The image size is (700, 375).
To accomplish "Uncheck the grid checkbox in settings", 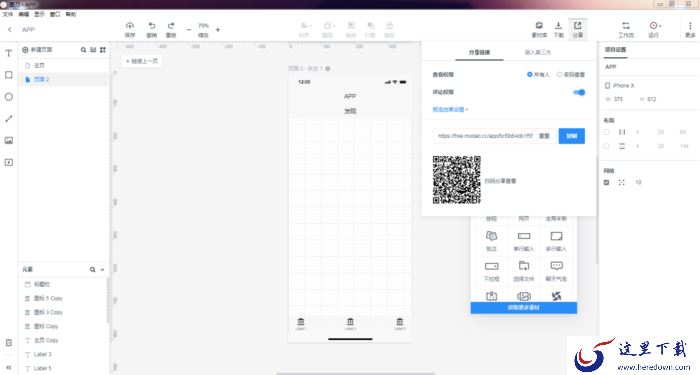I will [606, 183].
